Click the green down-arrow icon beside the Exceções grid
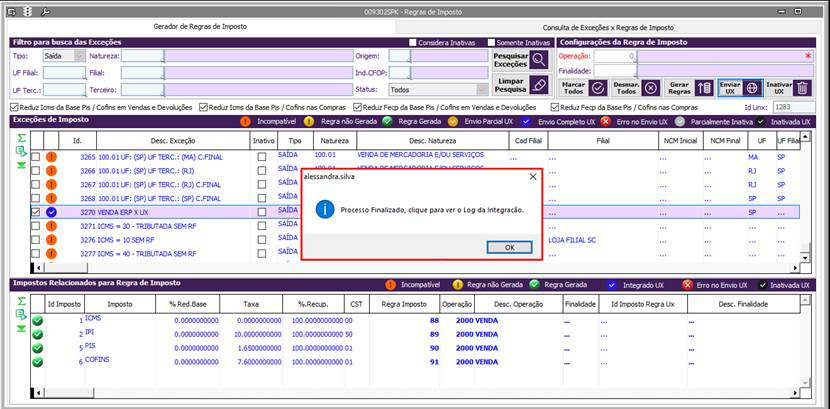The height and width of the screenshot is (409, 830). click(x=21, y=165)
